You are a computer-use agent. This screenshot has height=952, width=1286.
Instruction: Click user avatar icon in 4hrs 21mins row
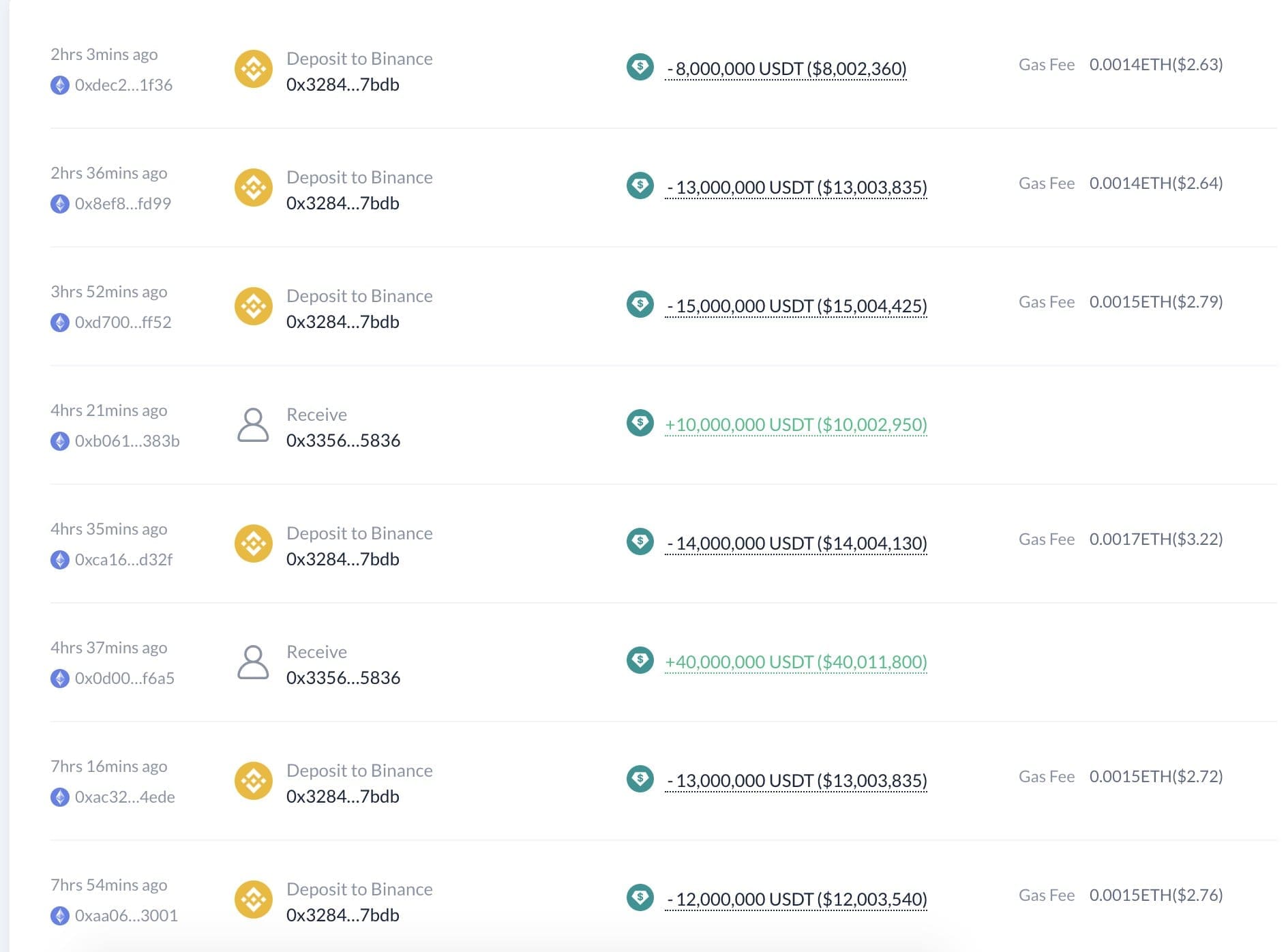click(253, 425)
